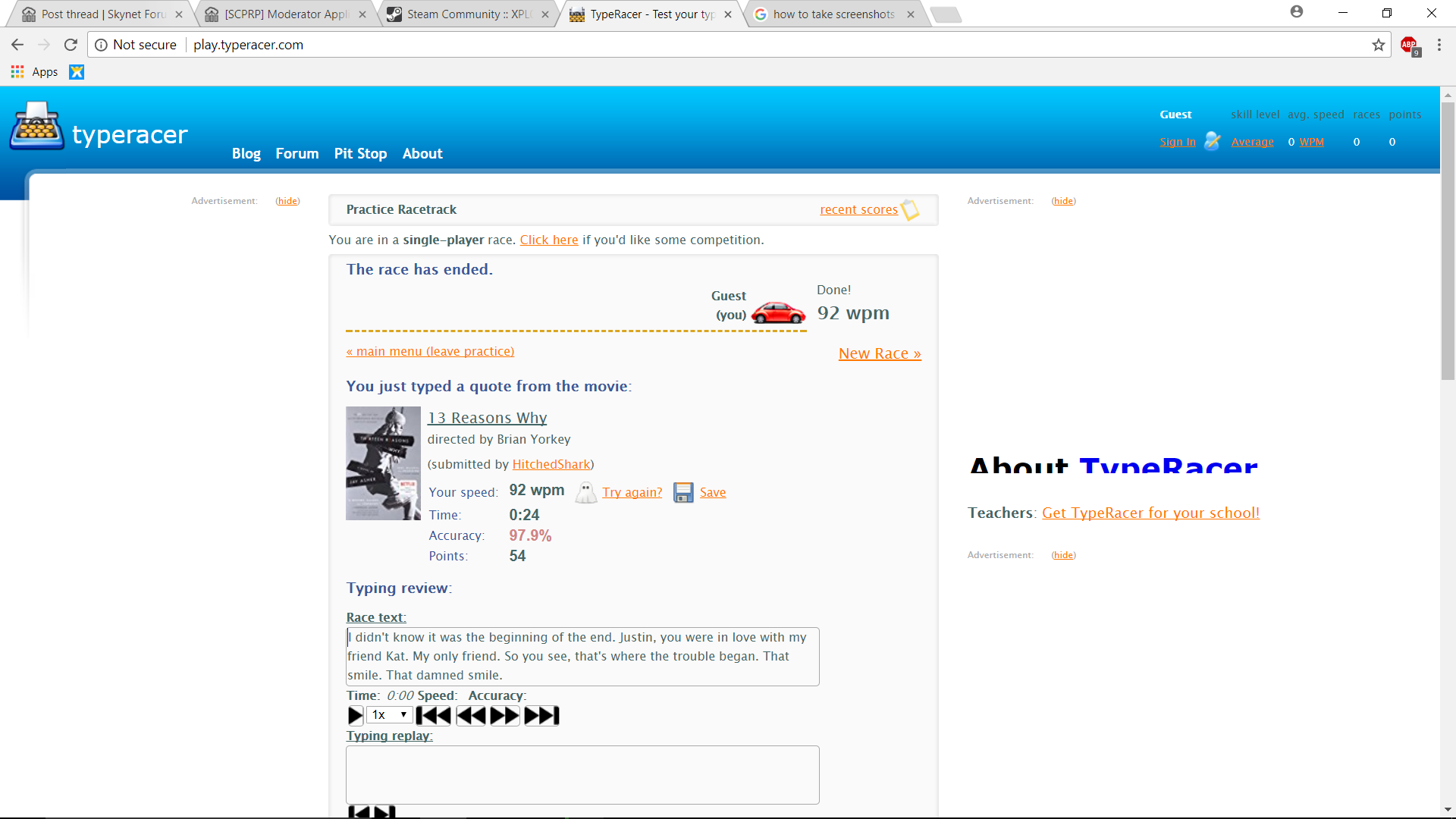Image resolution: width=1456 pixels, height=819 pixels.
Task: Open the Pit Stop menu item
Action: [x=360, y=154]
